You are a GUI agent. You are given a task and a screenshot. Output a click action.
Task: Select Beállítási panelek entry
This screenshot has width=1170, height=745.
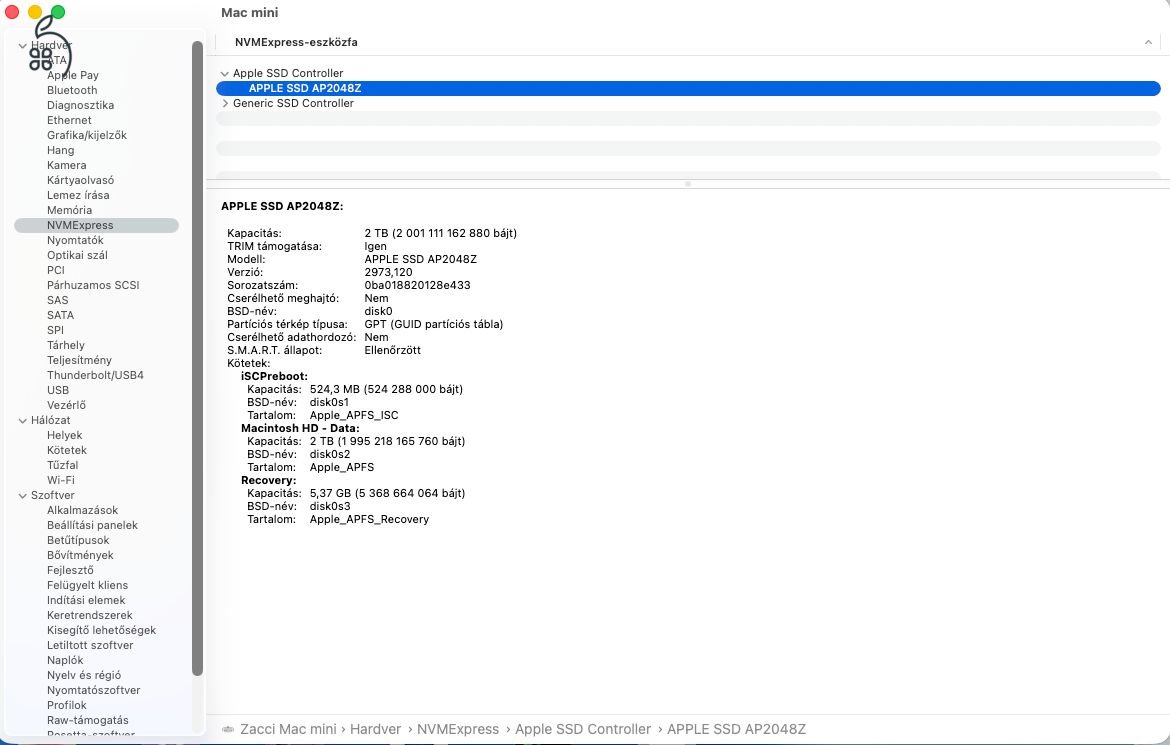[x=93, y=525]
